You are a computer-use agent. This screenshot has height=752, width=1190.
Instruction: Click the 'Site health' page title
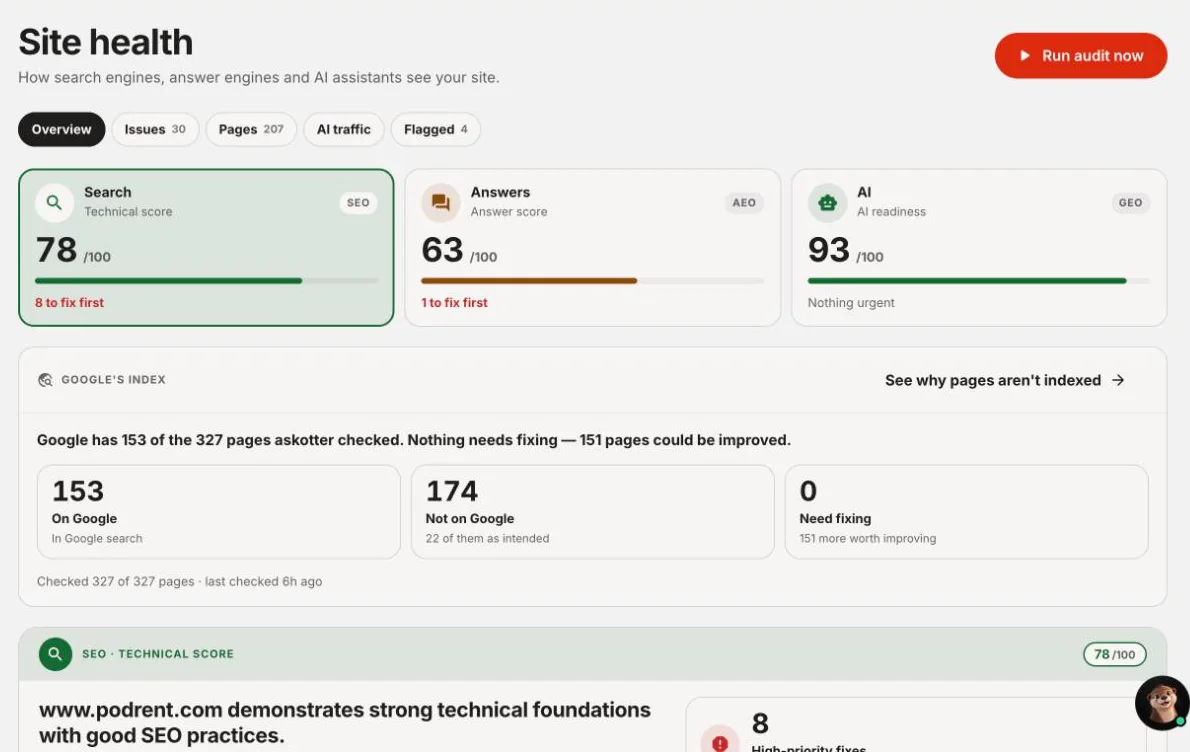pyautogui.click(x=105, y=42)
